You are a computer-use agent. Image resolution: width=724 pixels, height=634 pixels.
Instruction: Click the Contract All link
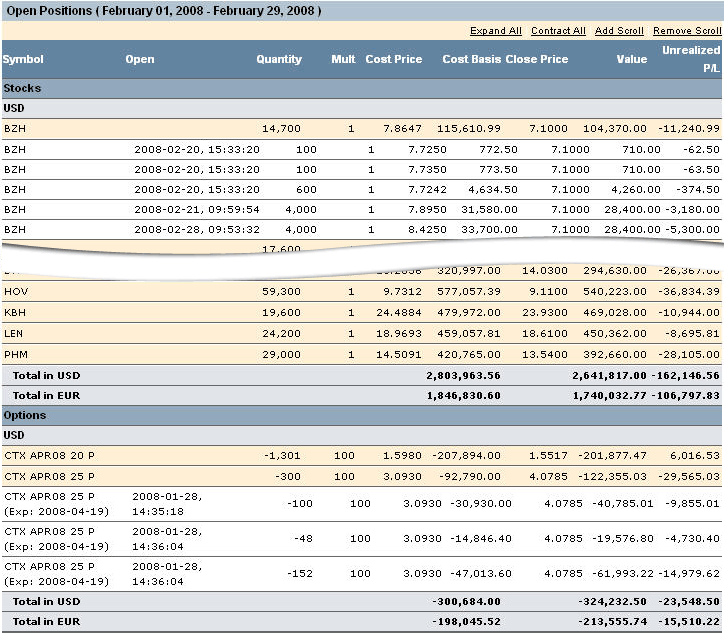click(x=558, y=31)
